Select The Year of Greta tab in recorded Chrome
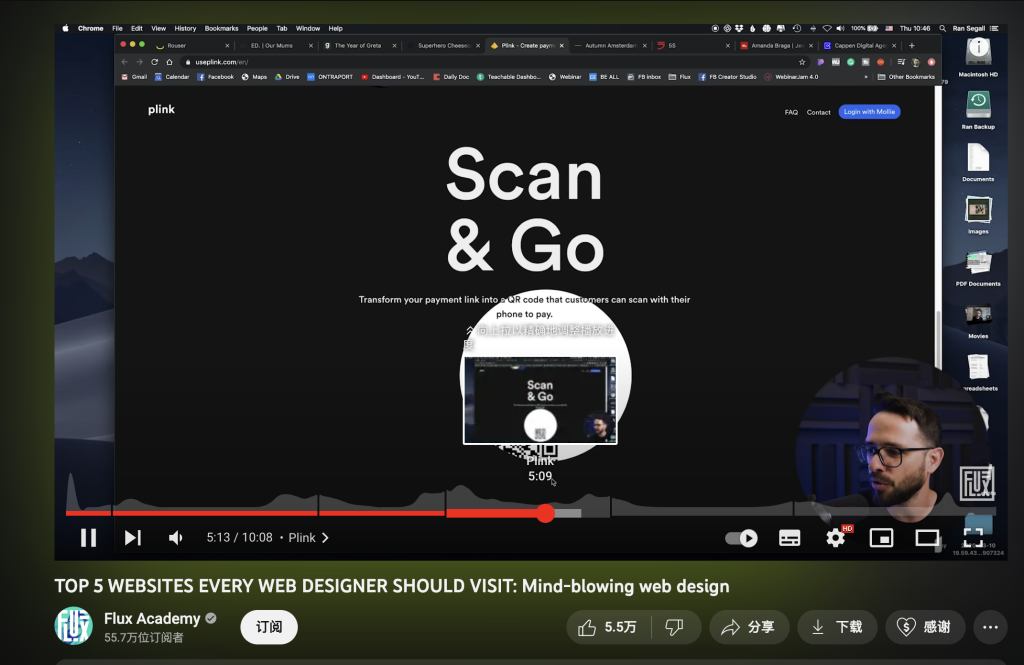Viewport: 1024px width, 665px height. 360,46
